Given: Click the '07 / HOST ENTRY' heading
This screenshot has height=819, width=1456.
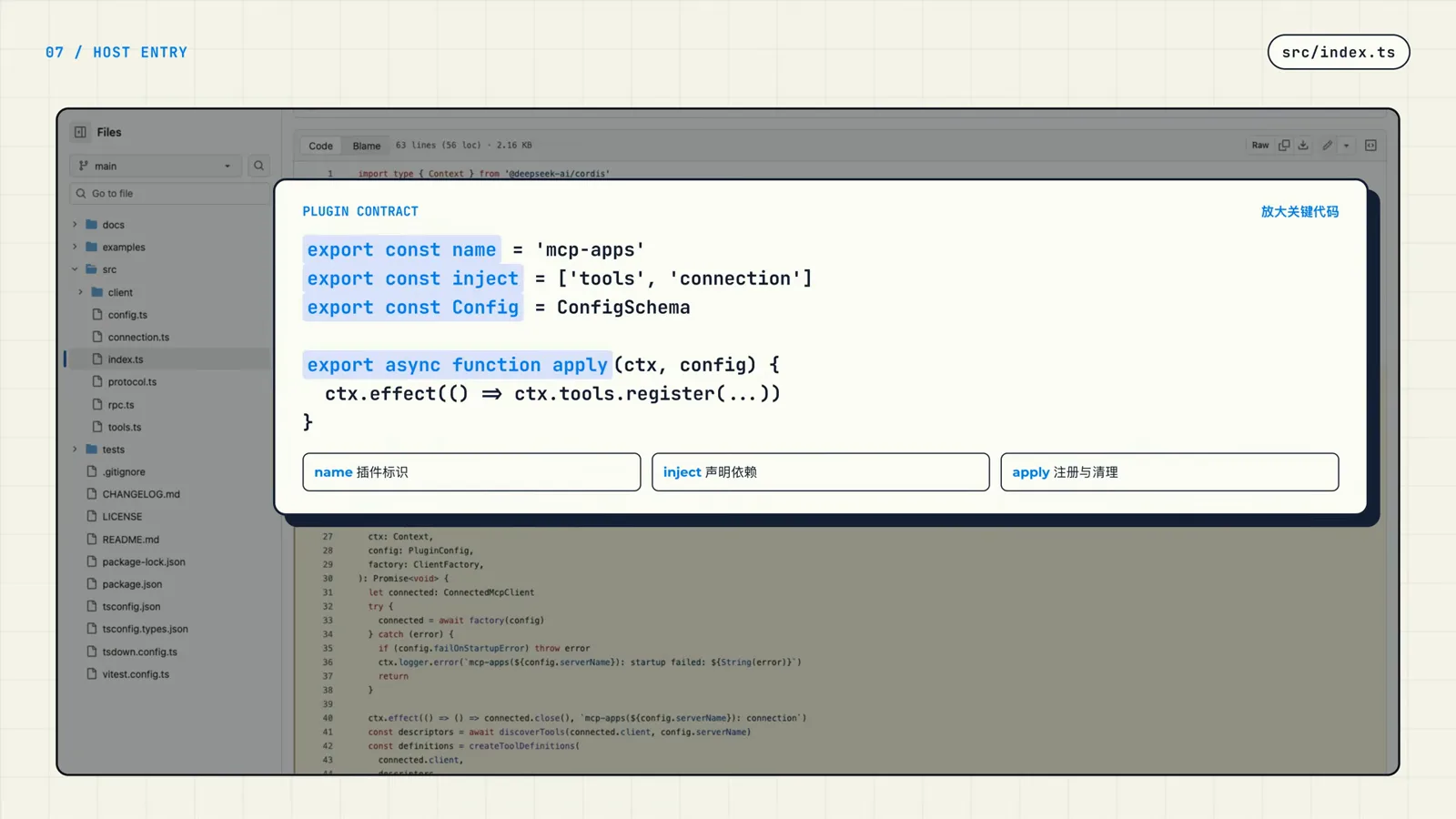Looking at the screenshot, I should pos(116,53).
